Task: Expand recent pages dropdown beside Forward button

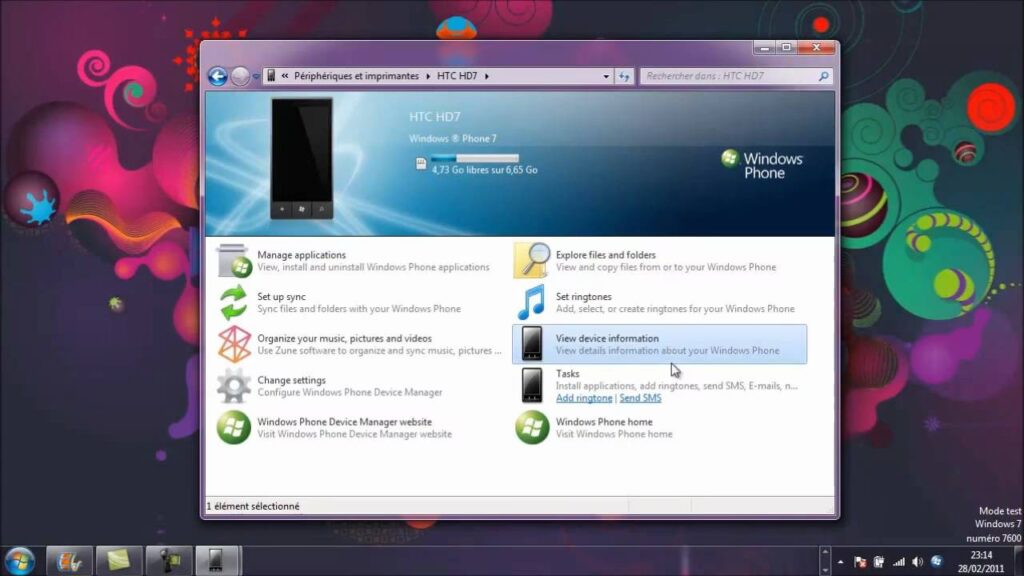Action: tap(256, 76)
